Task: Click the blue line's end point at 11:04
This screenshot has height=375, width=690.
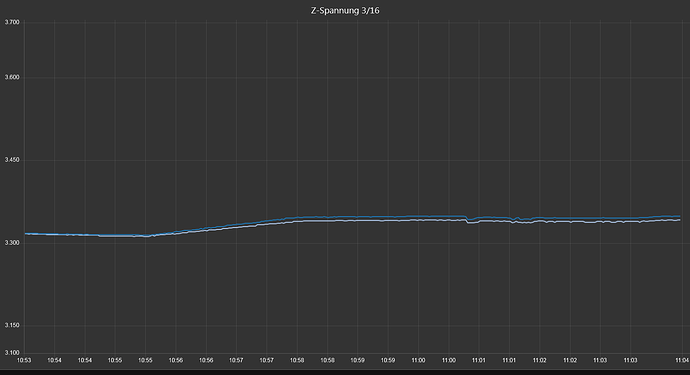Action: [x=680, y=216]
